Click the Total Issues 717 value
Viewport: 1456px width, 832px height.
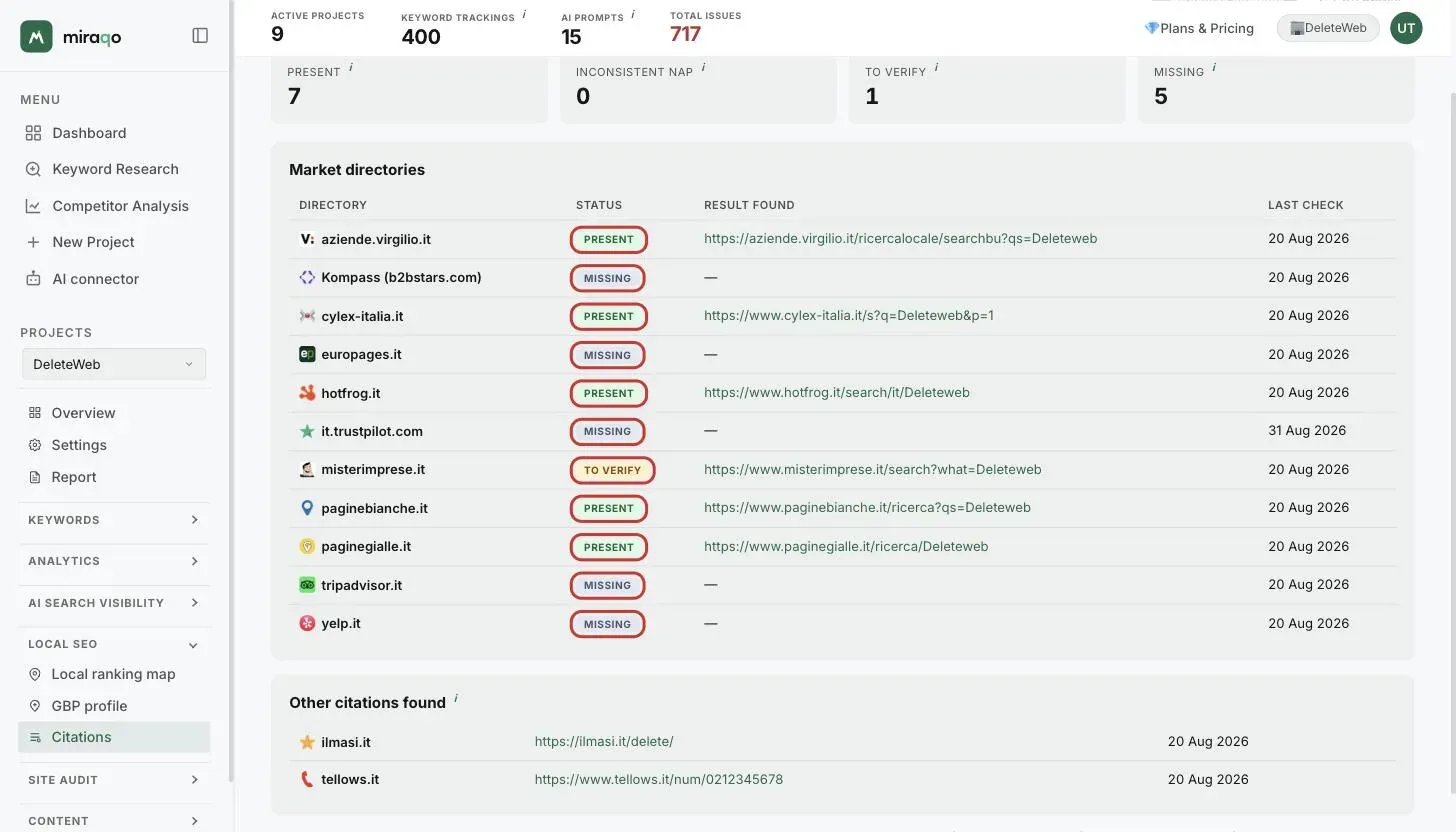coord(685,34)
